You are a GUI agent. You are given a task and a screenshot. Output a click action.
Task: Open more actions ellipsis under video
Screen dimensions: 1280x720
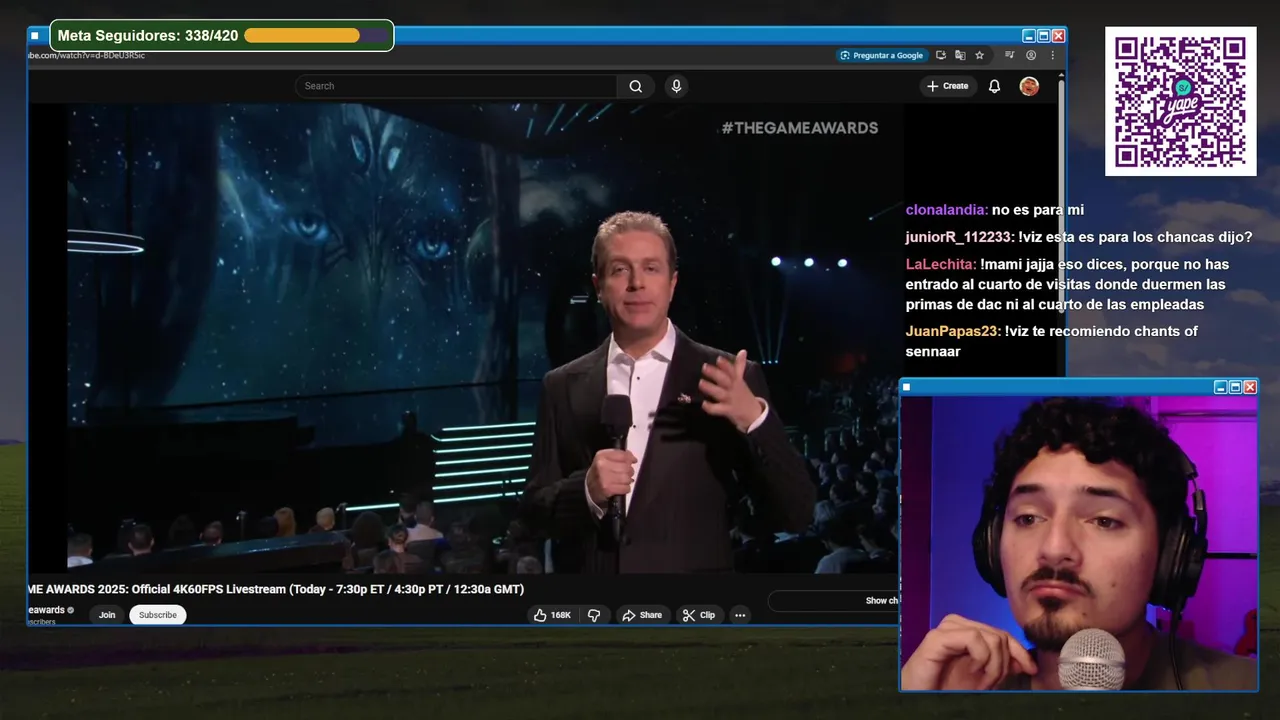[x=740, y=615]
